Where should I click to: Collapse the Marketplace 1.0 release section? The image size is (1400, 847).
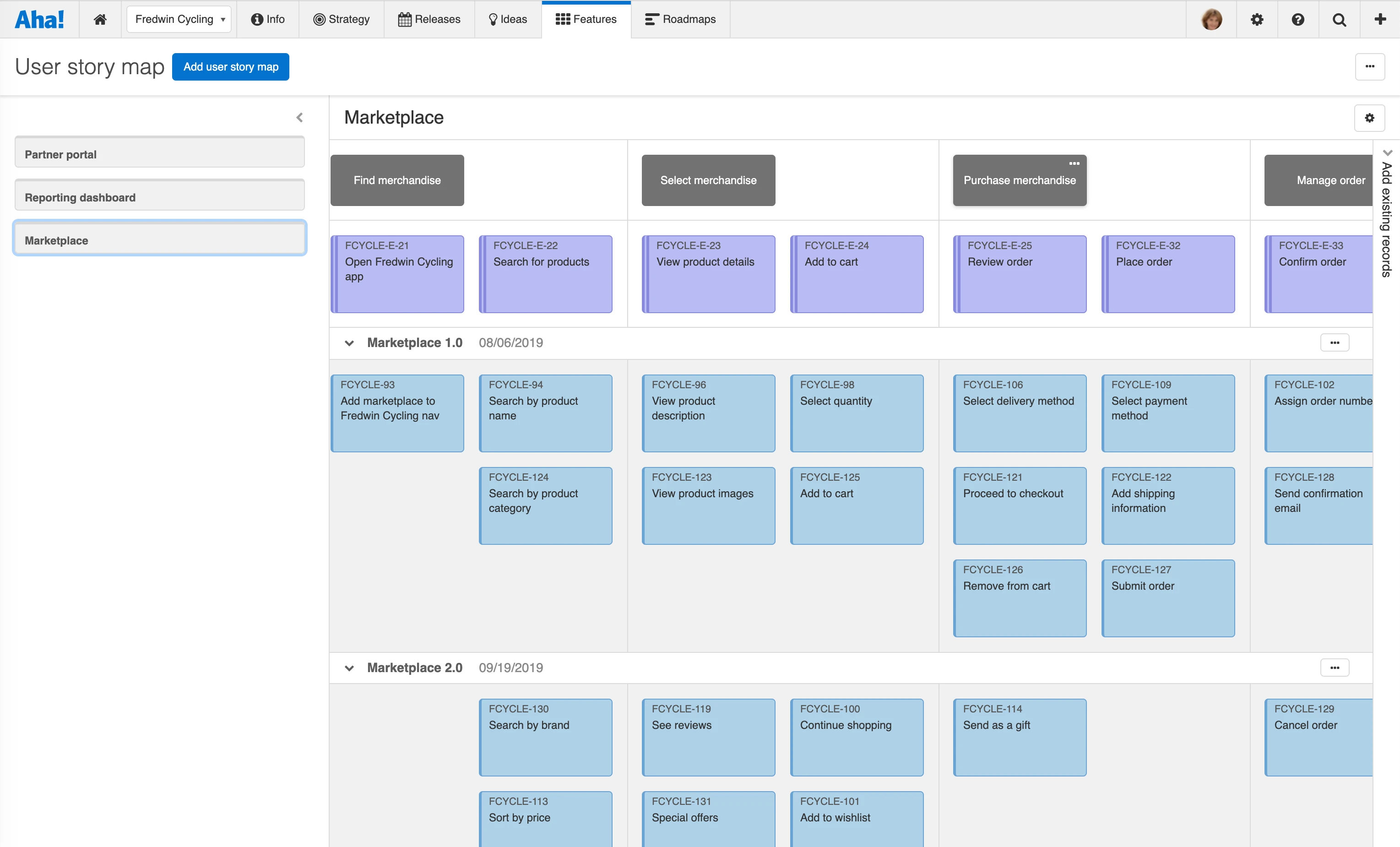tap(349, 343)
